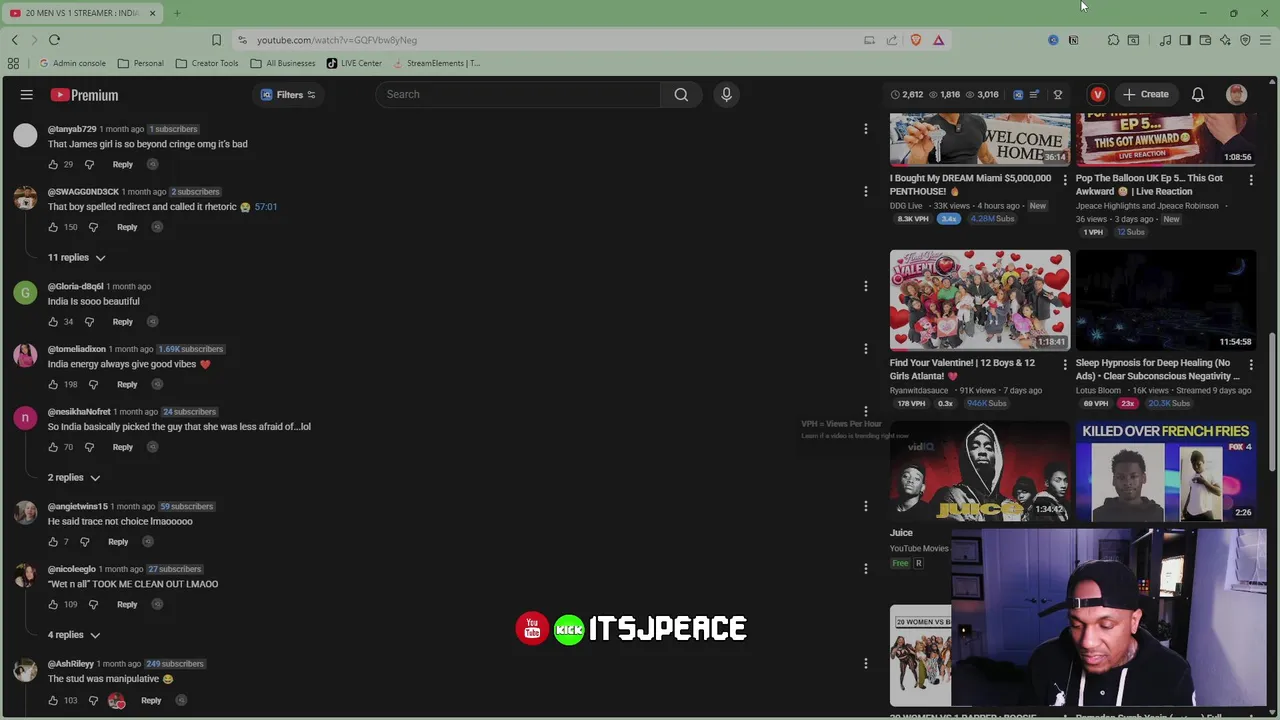Open the StreamElements bookmark
The image size is (1280, 720).
point(436,63)
